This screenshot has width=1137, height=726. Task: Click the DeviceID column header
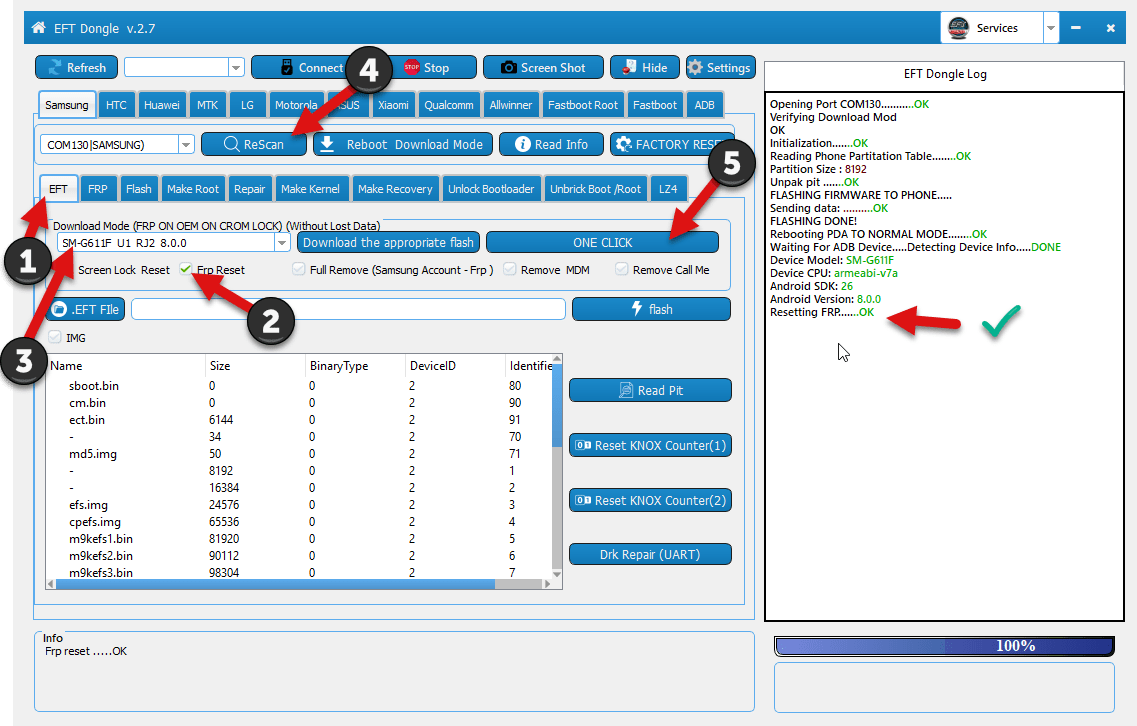455,366
